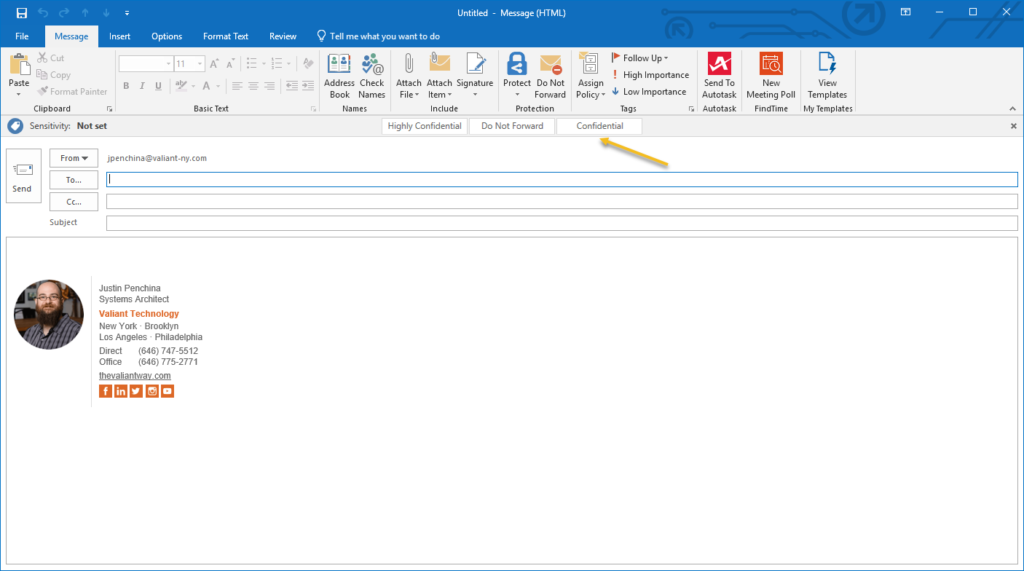Click the Do Not Forward ribbon icon
This screenshot has width=1024, height=571.
pos(550,76)
